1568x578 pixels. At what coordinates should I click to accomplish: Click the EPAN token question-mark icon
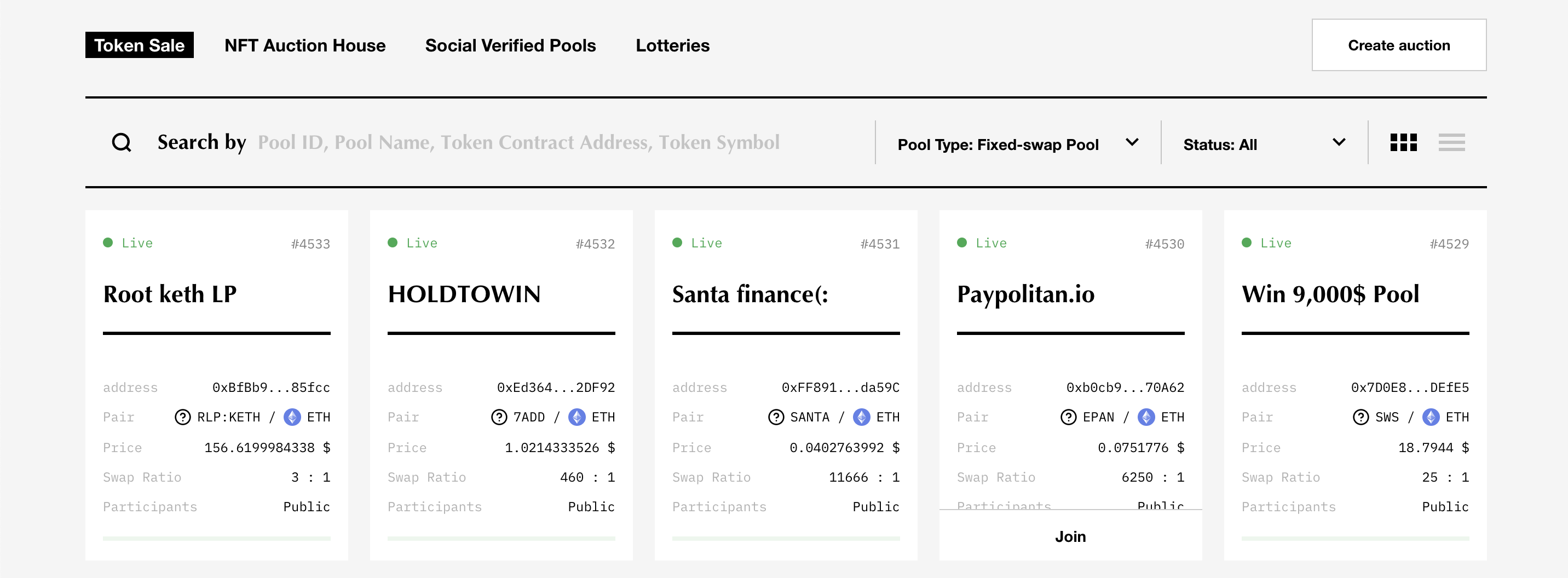(x=1069, y=417)
